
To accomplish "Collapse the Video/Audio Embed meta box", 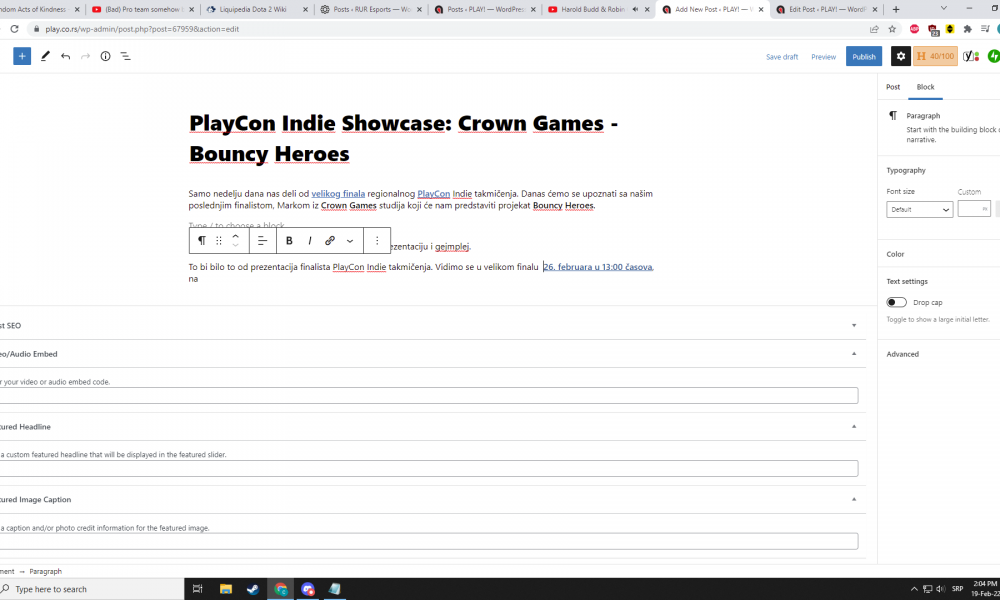I will pyautogui.click(x=854, y=354).
